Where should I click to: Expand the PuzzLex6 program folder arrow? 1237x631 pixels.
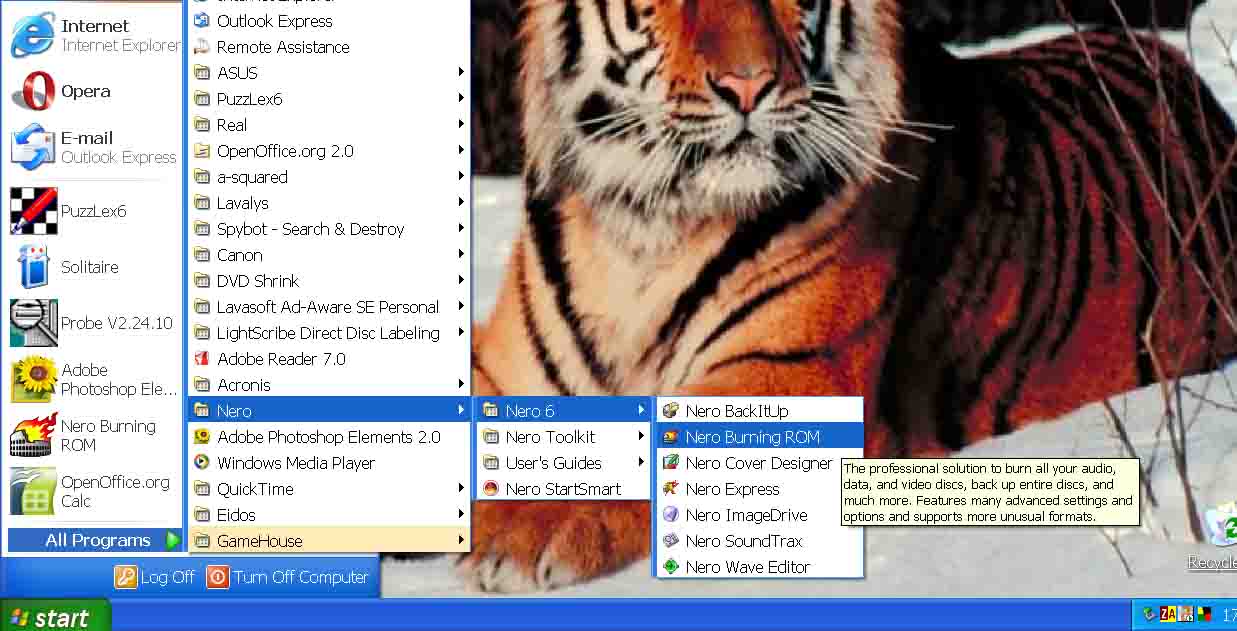[461, 99]
